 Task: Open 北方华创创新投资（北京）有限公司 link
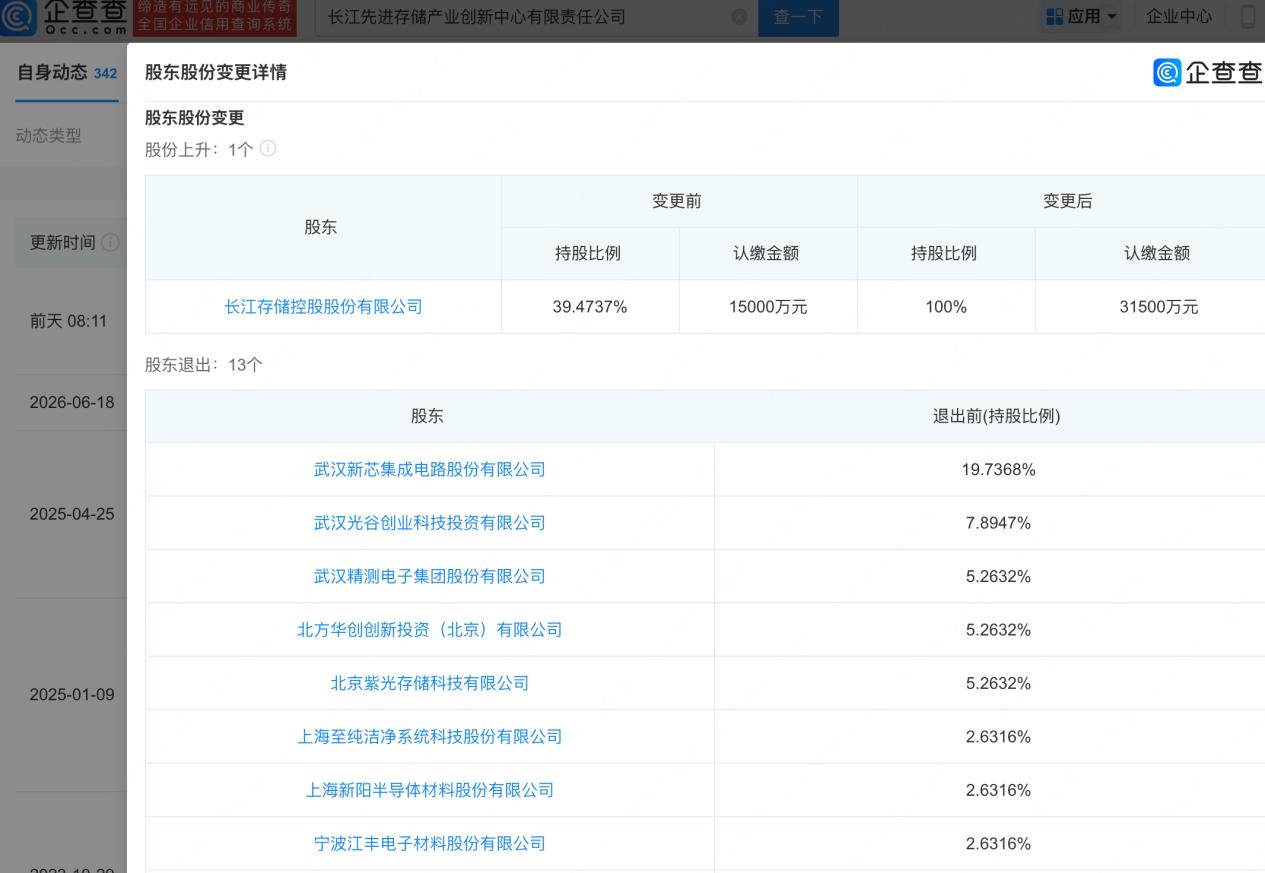pyautogui.click(x=430, y=630)
